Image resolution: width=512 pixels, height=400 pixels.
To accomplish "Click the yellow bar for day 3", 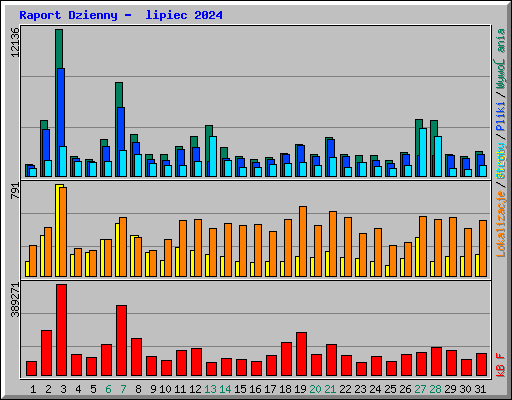I will (x=58, y=230).
